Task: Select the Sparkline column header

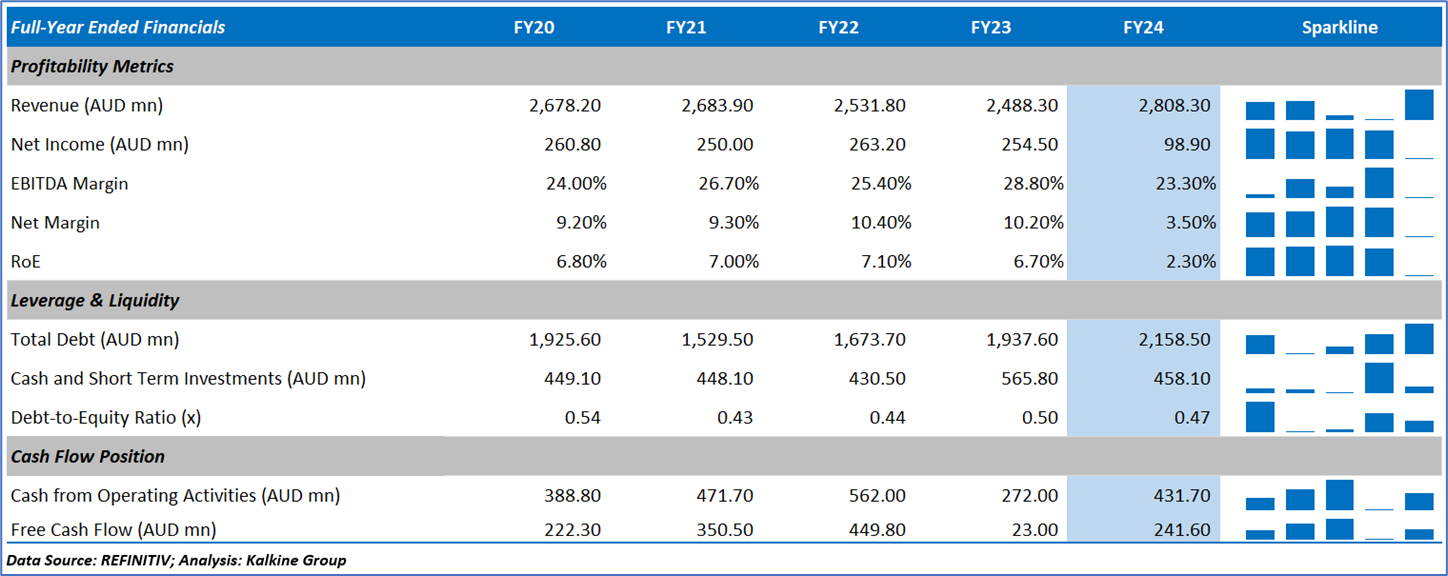Action: (1339, 28)
